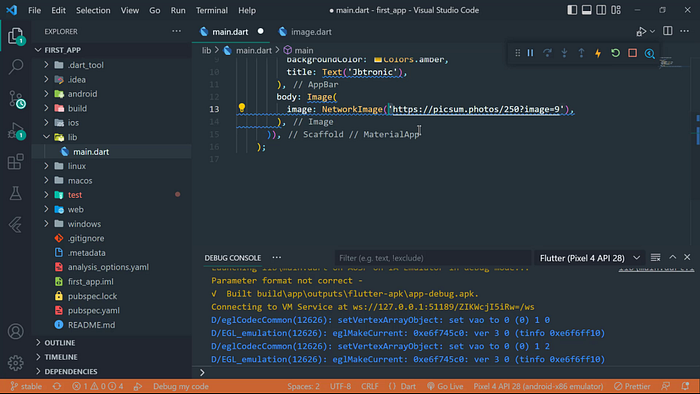Pause the debug session
The image size is (700, 394).
pos(530,53)
